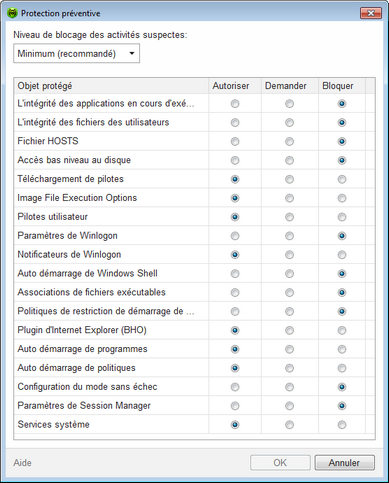The image size is (389, 483).
Task: Open the blocking level dropdown arrow
Action: pos(132,53)
